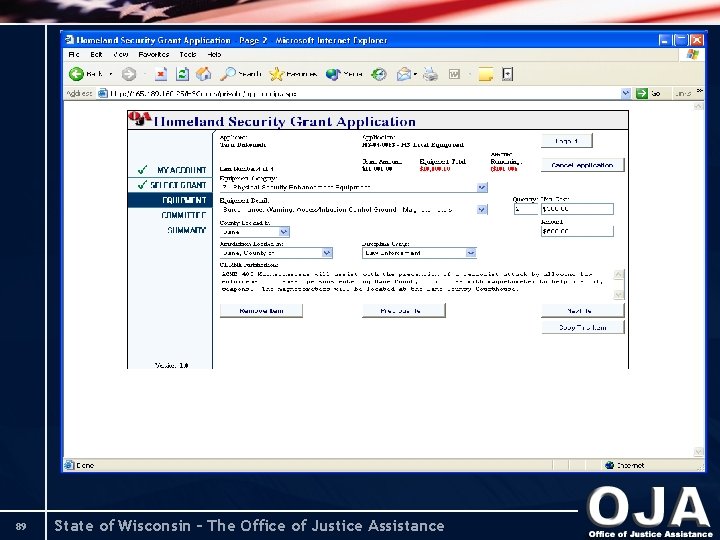Image resolution: width=720 pixels, height=540 pixels.
Task: Click the IE title bar page icon
Action: tap(69, 40)
